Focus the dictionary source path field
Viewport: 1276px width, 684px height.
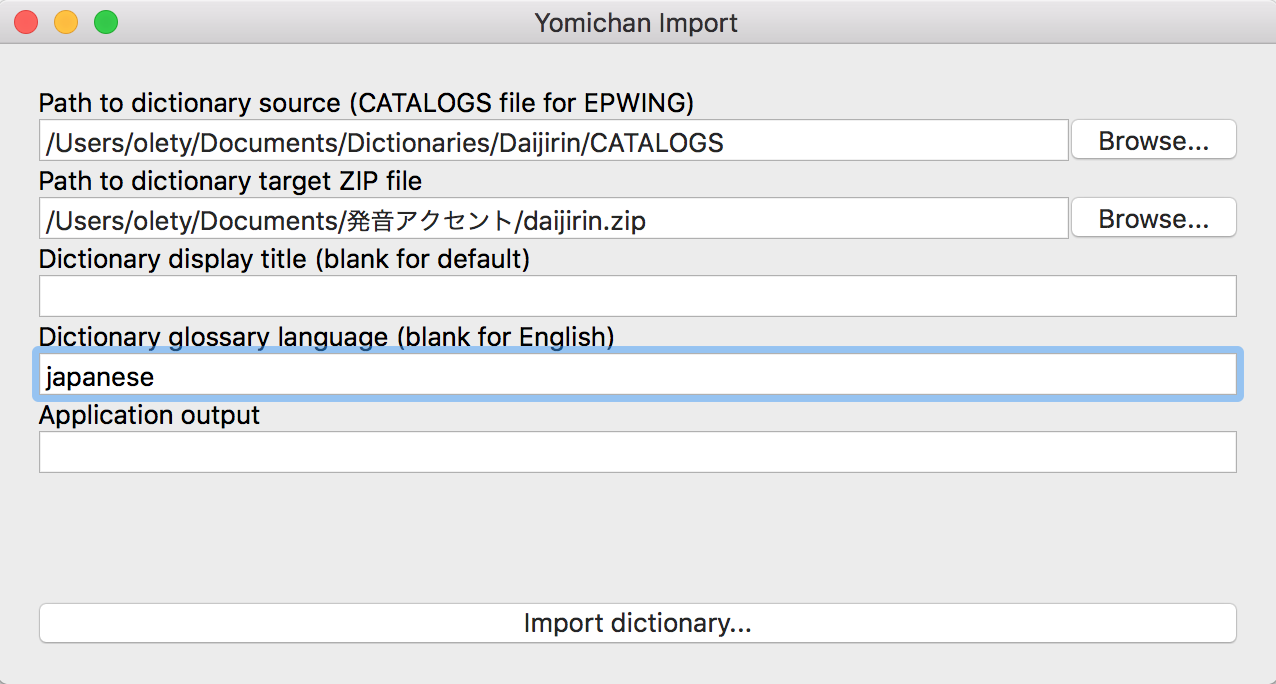(554, 141)
